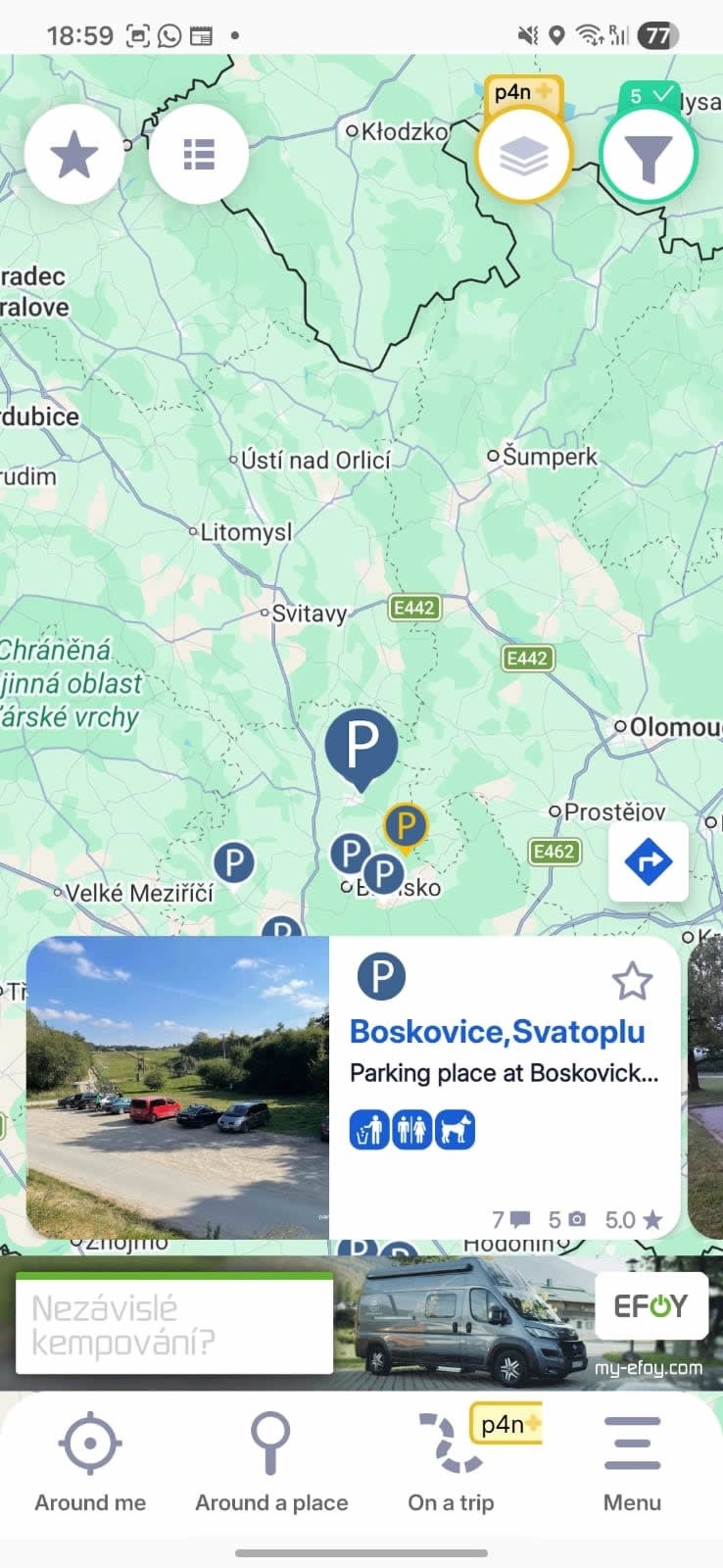View Boskovice parking photo thumbnail

click(x=177, y=1088)
